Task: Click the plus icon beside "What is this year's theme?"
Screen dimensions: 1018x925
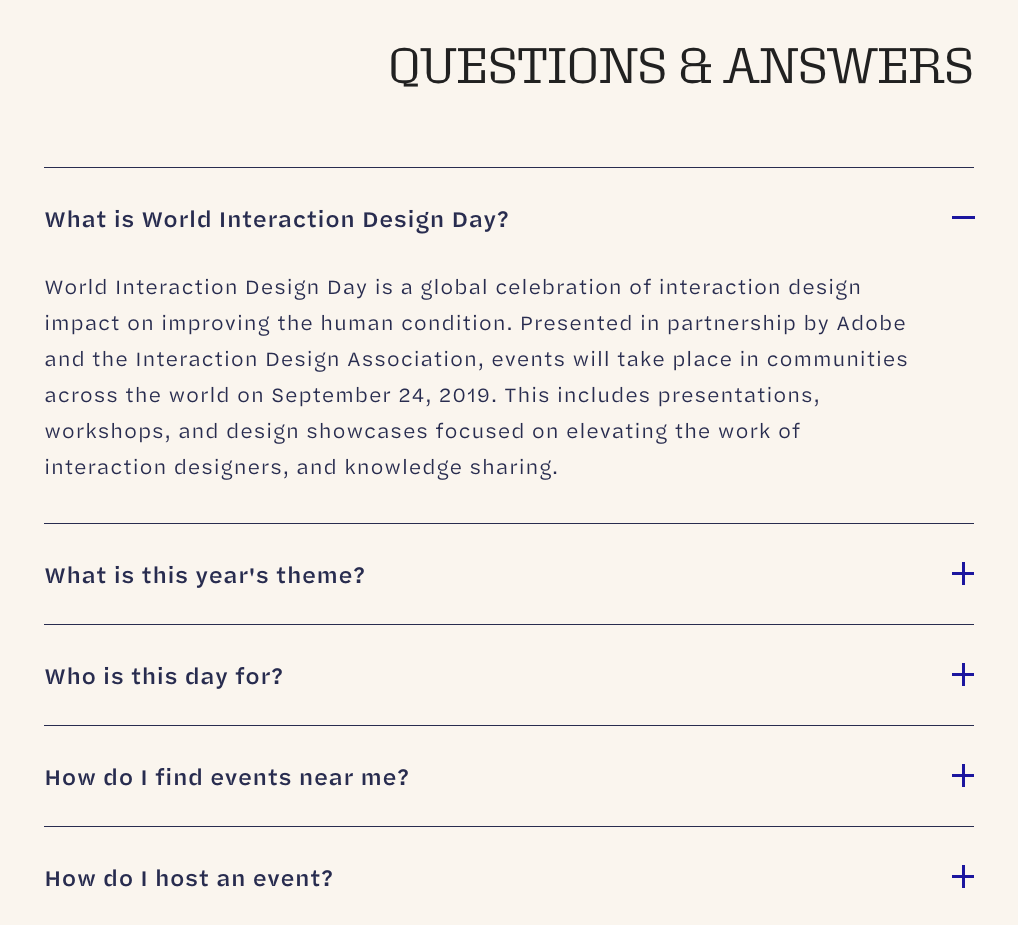Action: click(x=963, y=574)
